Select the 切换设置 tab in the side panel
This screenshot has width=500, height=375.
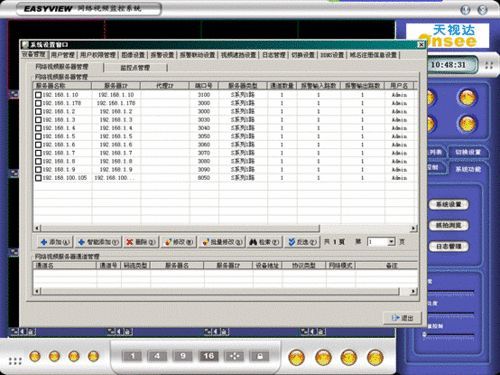tap(468, 152)
